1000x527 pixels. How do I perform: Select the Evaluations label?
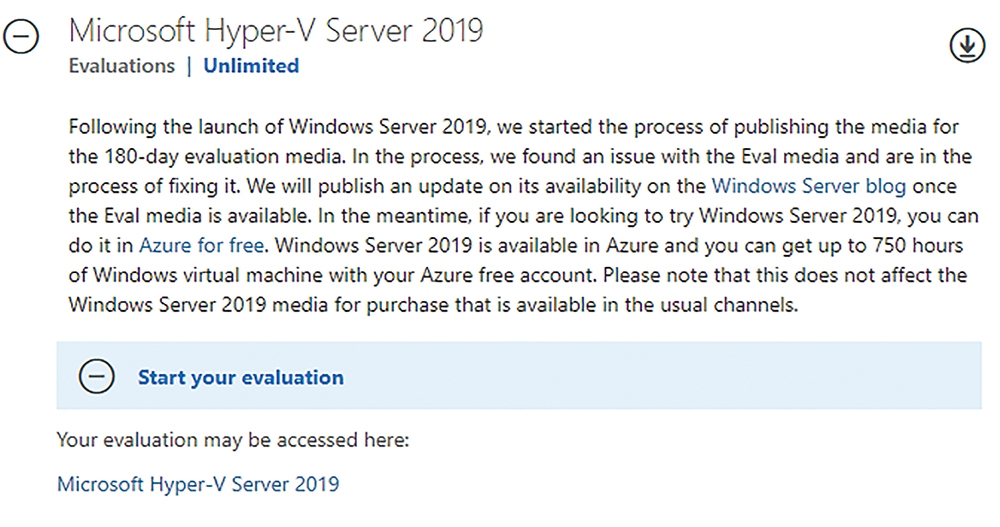click(122, 66)
